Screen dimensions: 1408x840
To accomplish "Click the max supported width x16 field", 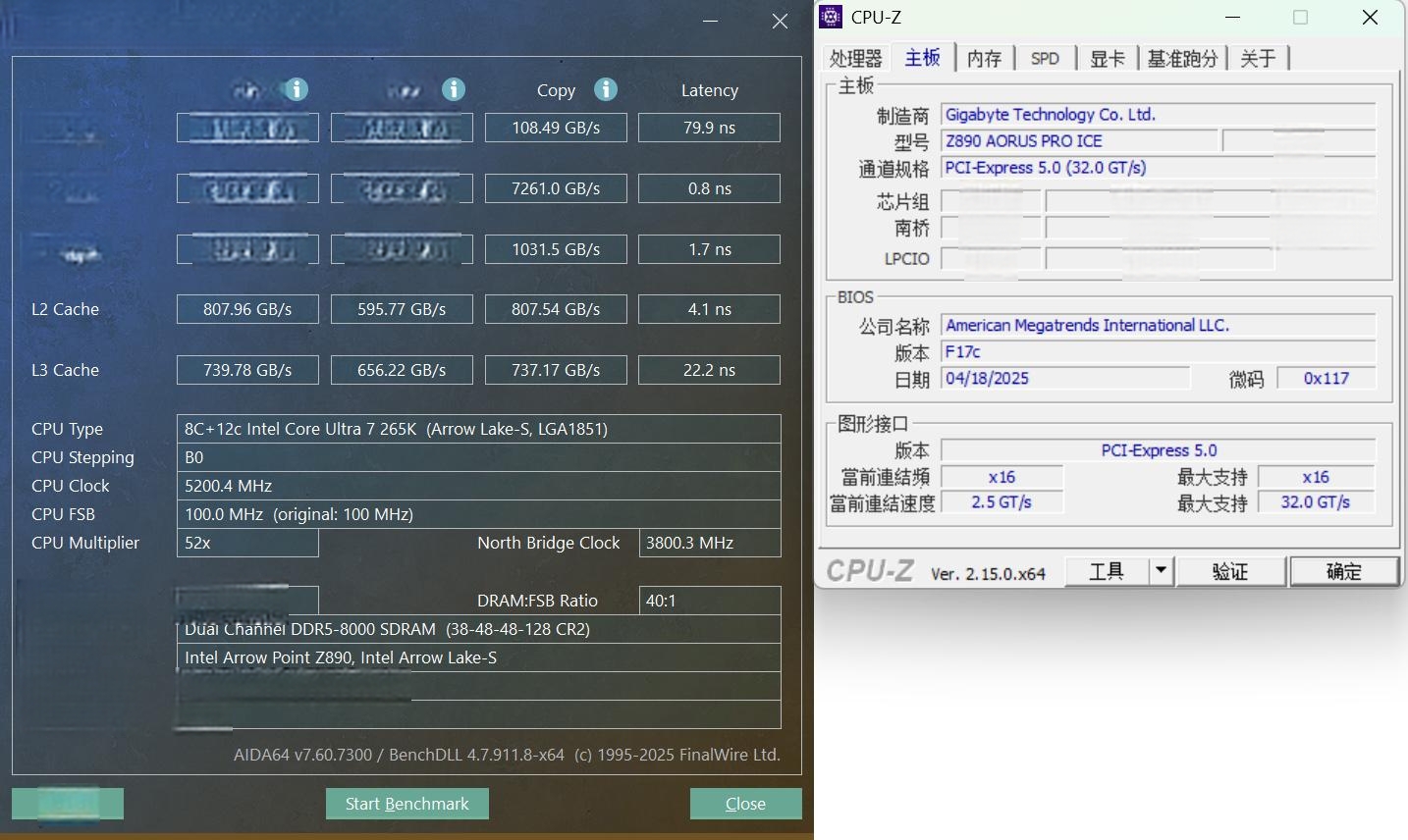I will [1316, 477].
